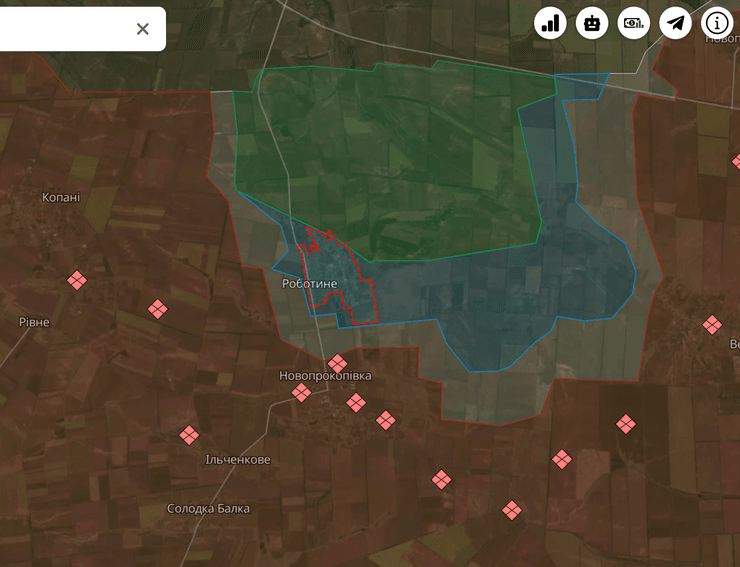Screen dimensions: 740x567
Task: Click the info circle icon
Action: coord(718,22)
